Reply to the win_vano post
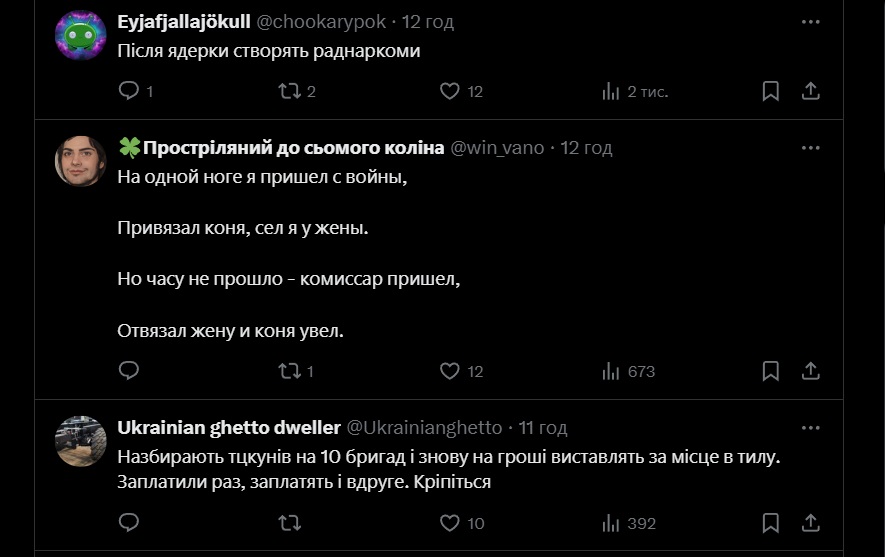Screen dimensions: 885x557 pos(129,371)
